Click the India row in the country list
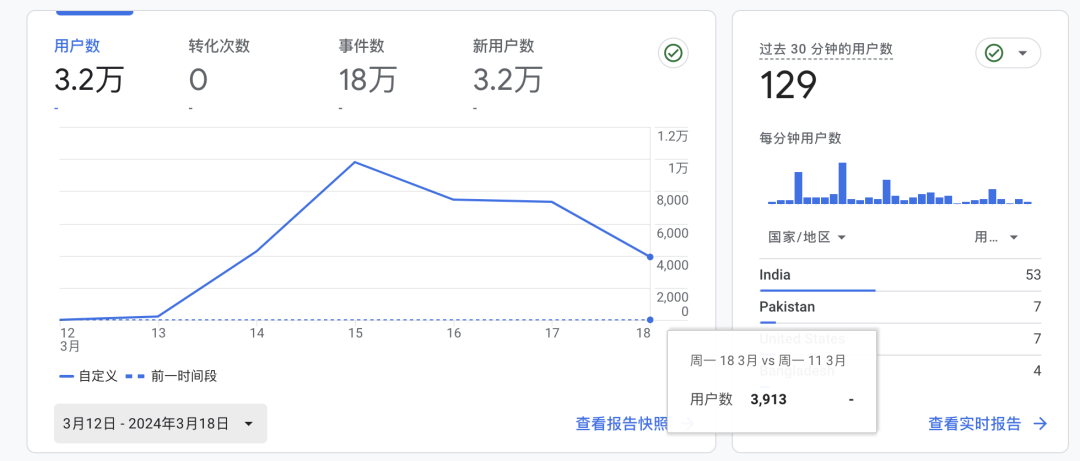 click(x=900, y=276)
